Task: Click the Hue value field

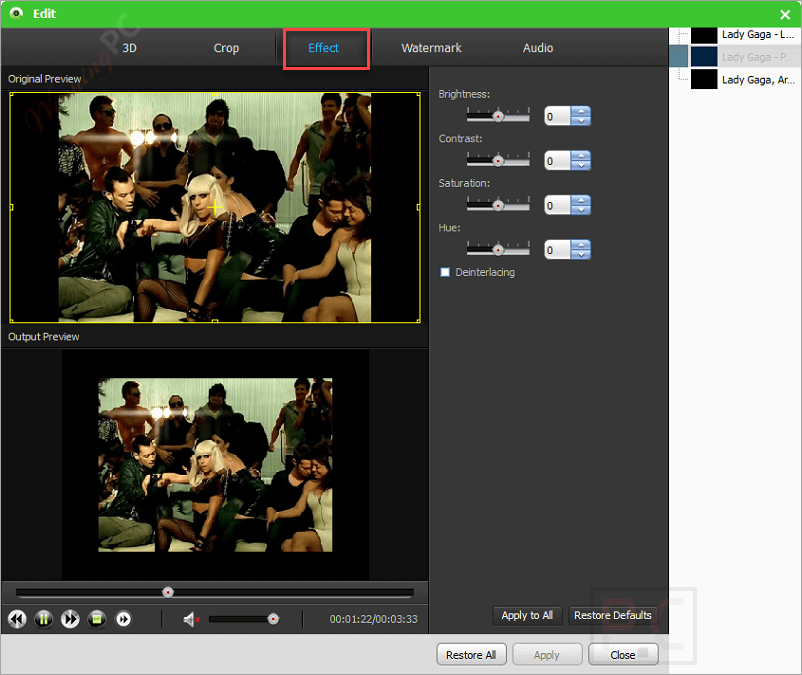Action: 558,250
